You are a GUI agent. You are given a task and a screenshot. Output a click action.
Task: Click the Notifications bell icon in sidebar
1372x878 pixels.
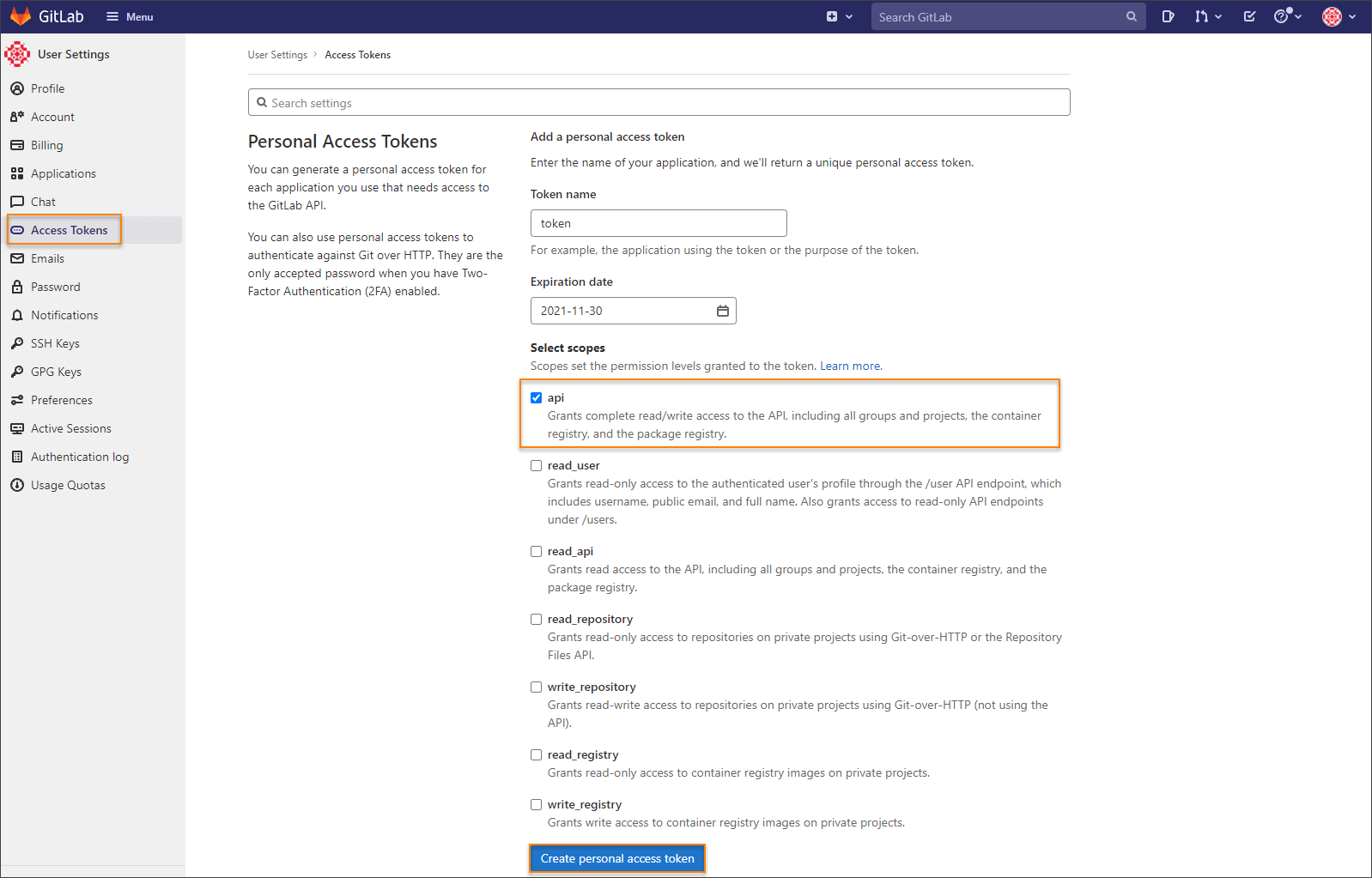coord(17,315)
